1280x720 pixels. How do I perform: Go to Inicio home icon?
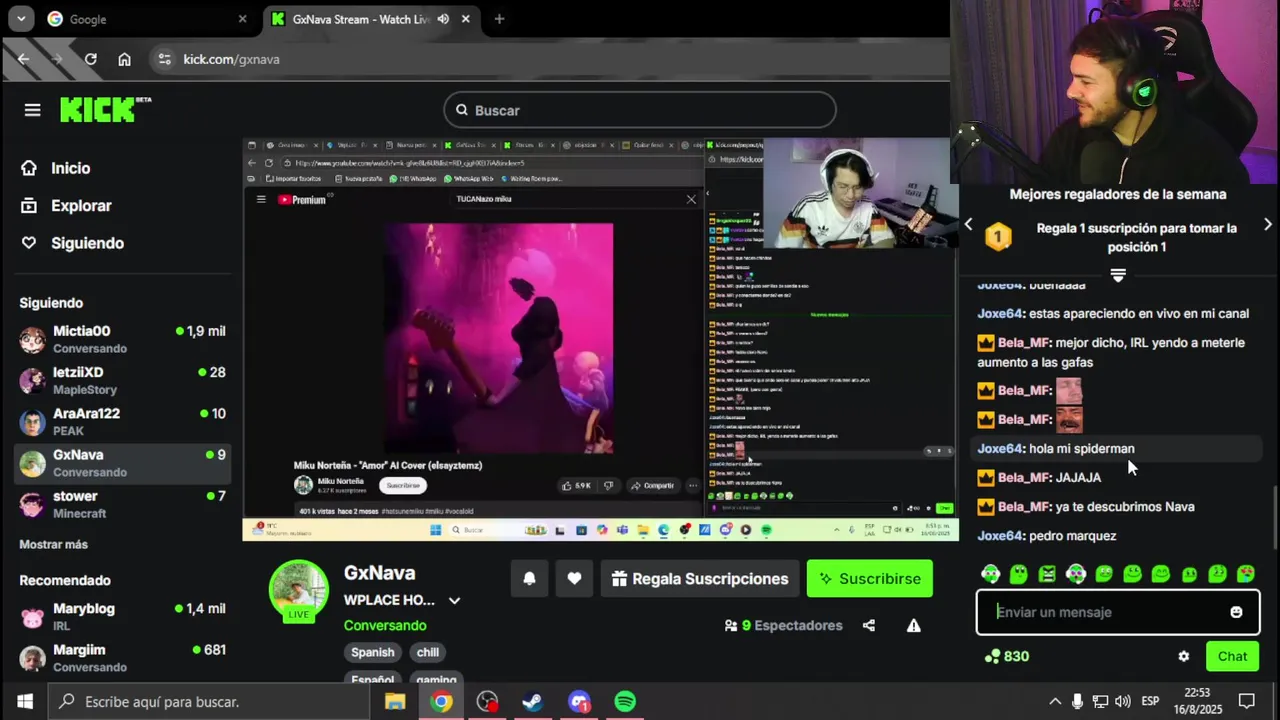pos(29,168)
